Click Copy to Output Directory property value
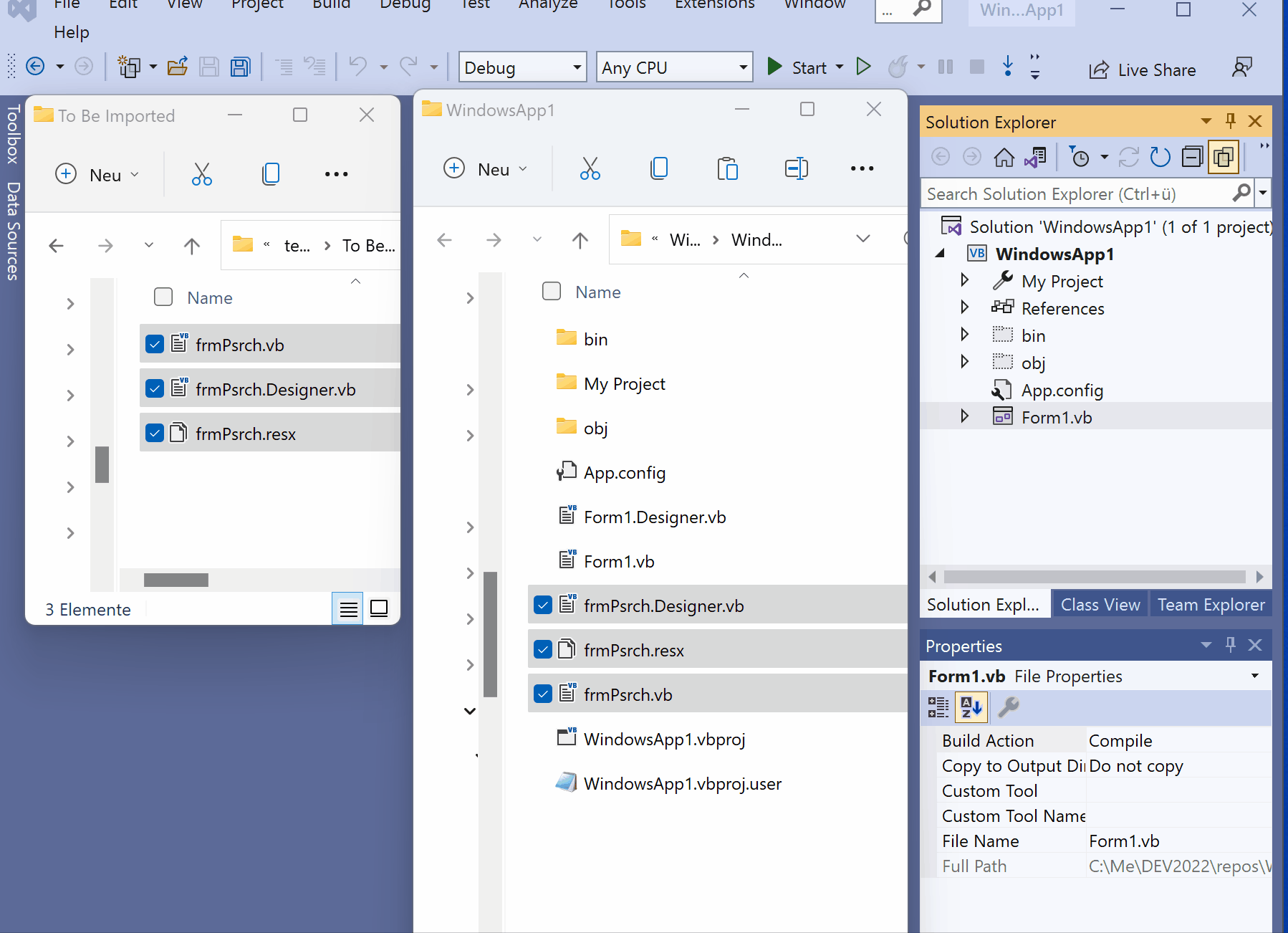 (x=1178, y=765)
